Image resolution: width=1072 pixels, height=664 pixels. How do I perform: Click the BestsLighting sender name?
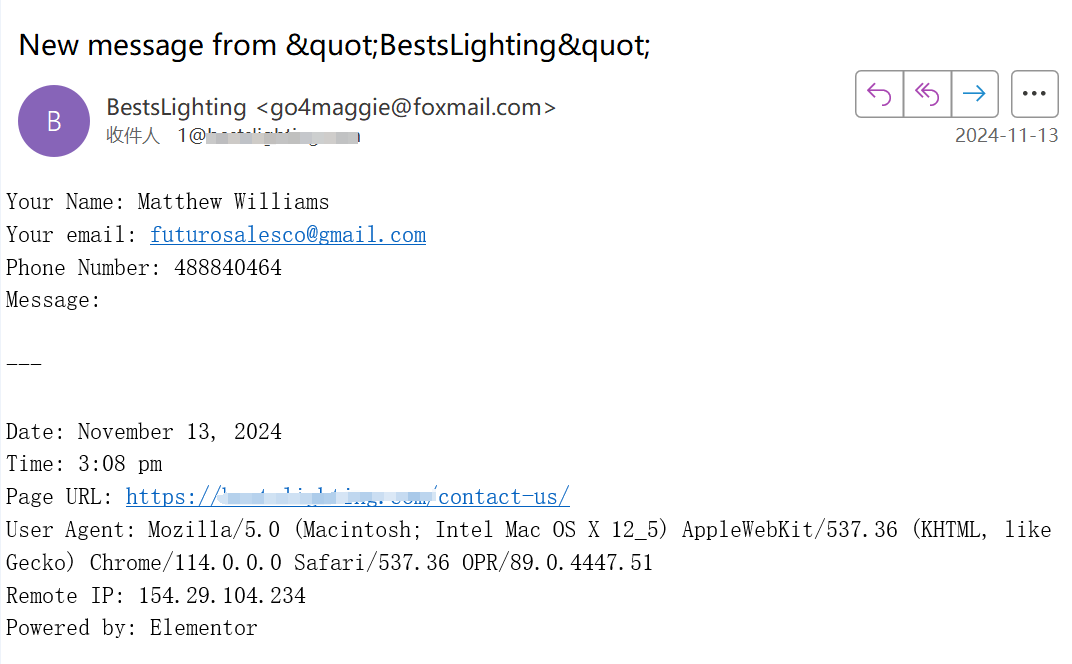pyautogui.click(x=176, y=107)
